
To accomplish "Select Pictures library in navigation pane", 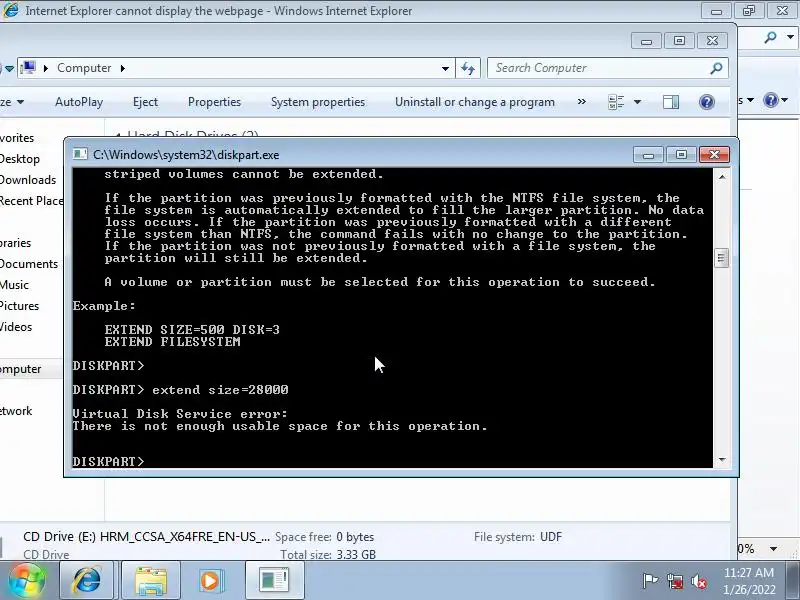I will 19,306.
